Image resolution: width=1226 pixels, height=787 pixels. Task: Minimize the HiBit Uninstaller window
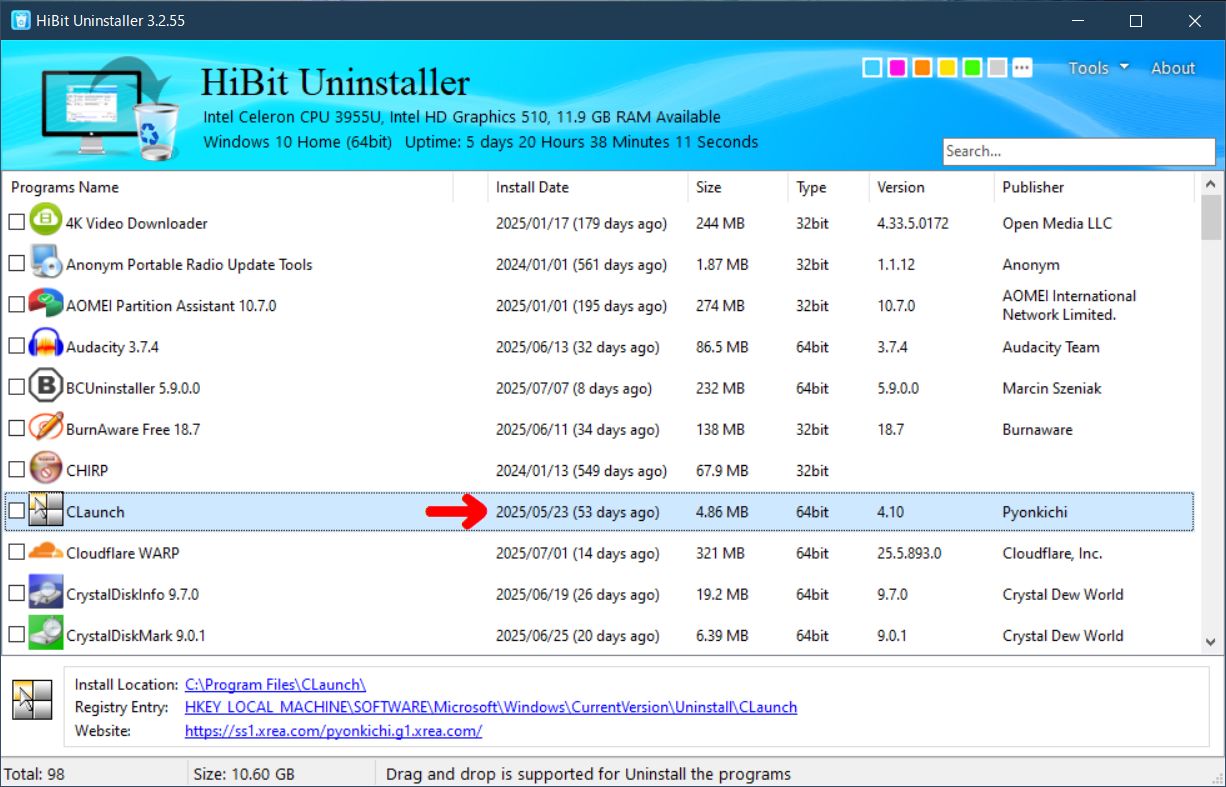(x=1077, y=20)
